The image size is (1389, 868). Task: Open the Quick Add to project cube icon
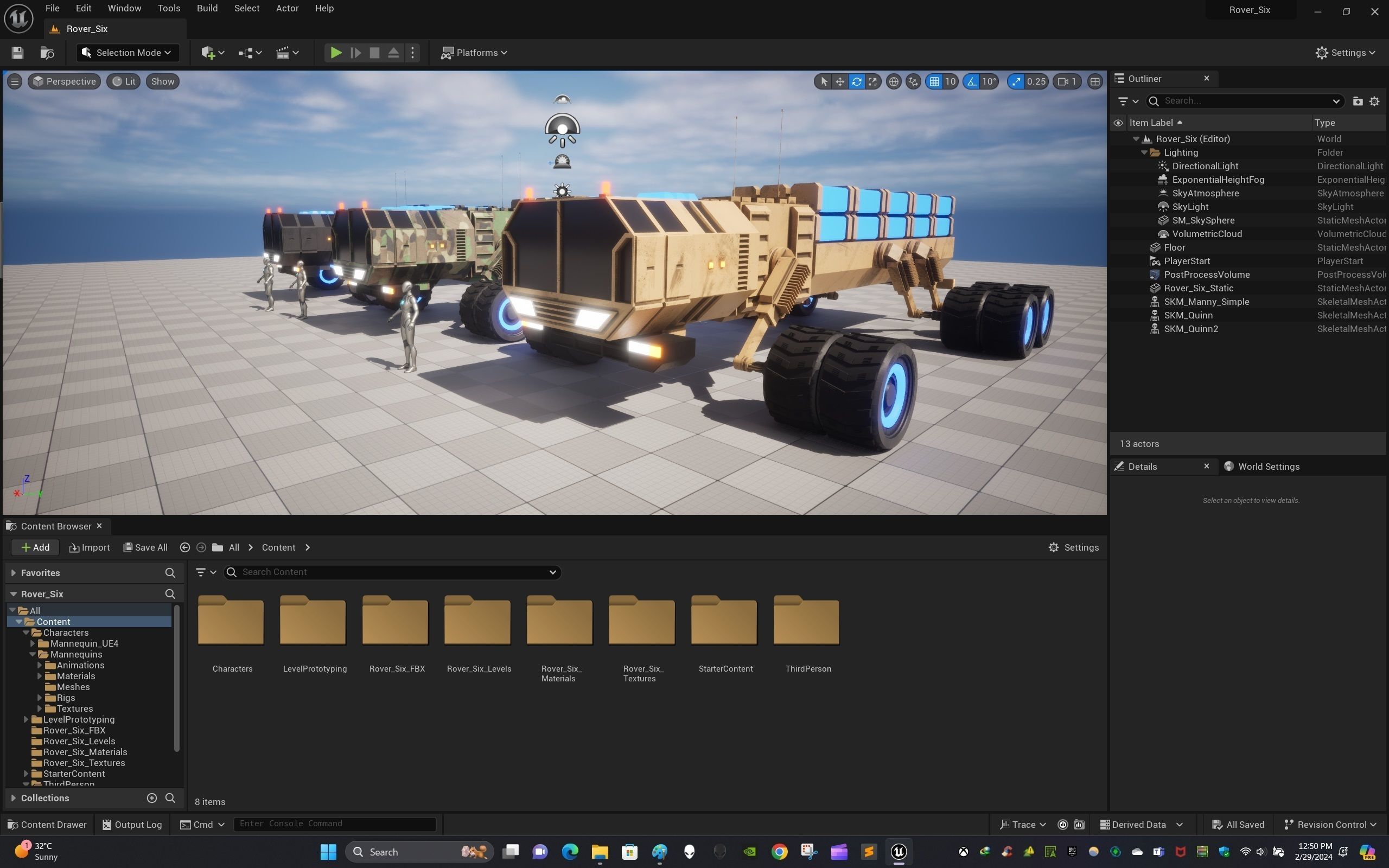coord(212,53)
